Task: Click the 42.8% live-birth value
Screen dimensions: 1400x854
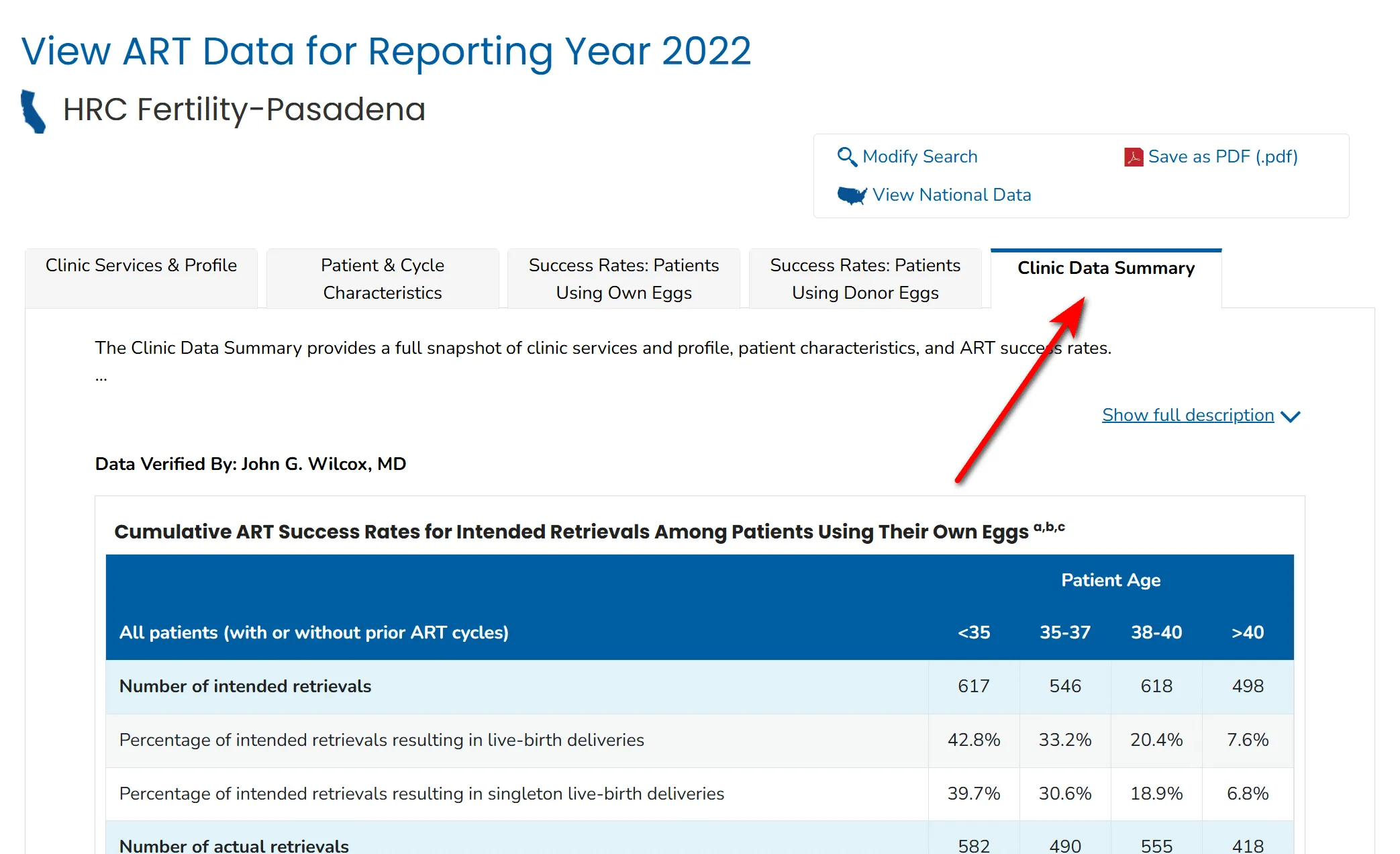Action: [x=974, y=740]
